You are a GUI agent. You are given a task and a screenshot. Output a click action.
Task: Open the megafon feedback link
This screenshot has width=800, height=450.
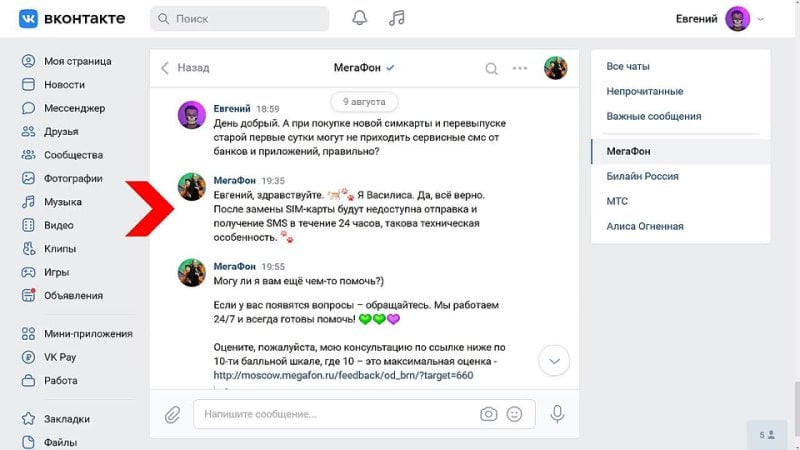pos(343,376)
